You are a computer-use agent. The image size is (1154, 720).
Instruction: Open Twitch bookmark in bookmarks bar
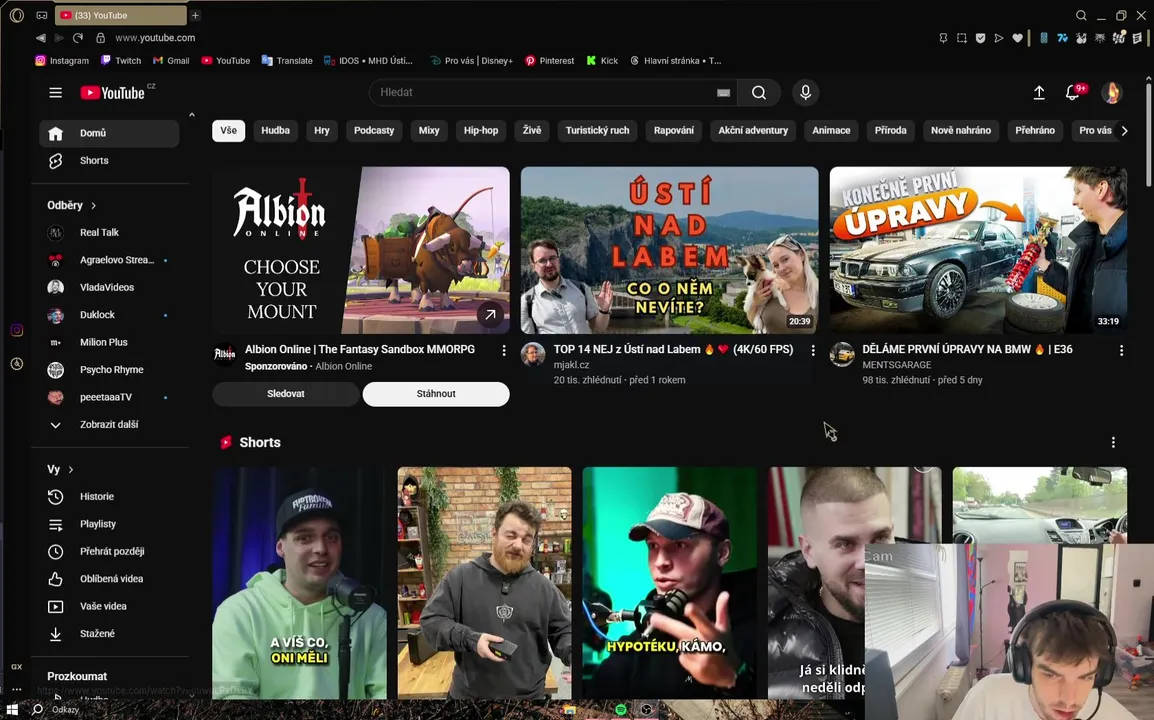click(121, 61)
